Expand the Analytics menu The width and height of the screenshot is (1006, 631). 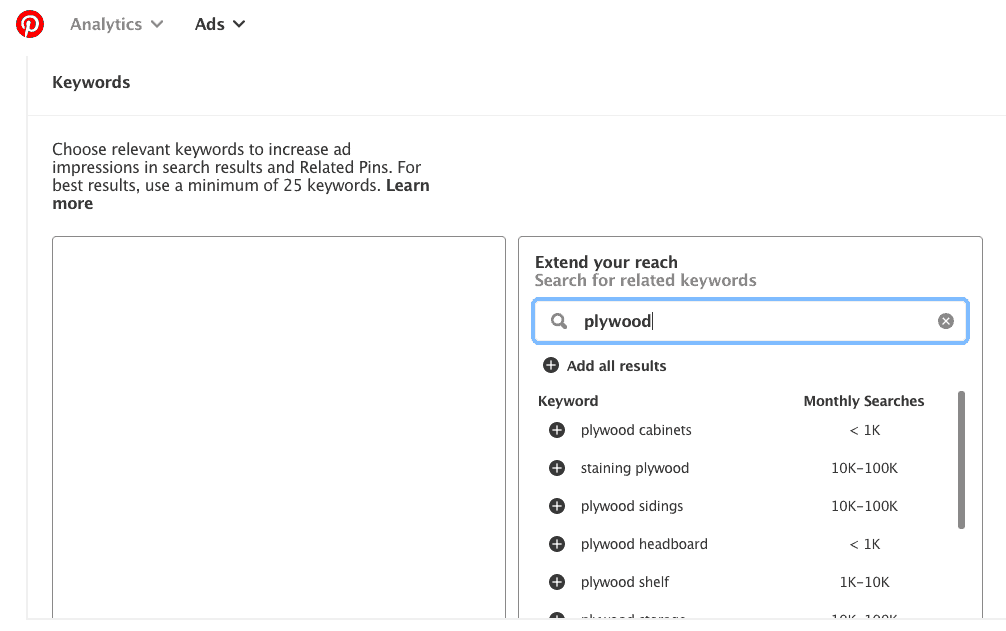pyautogui.click(x=116, y=24)
